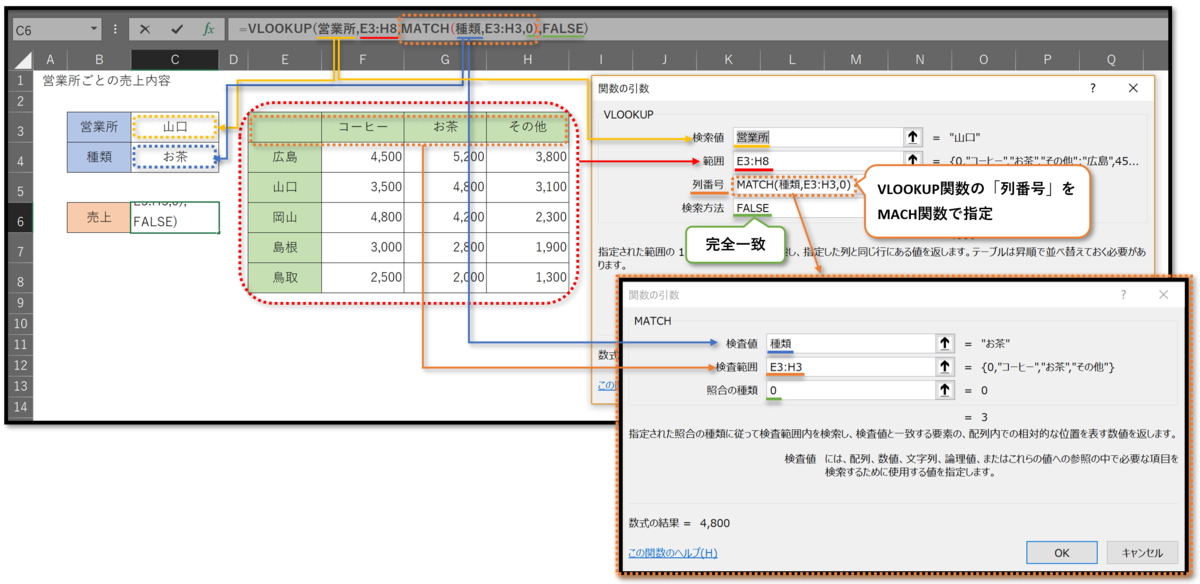This screenshot has height=584, width=1200.
Task: Collapse dialog for 照合の種類 field in MATCH window
Action: pyautogui.click(x=943, y=390)
